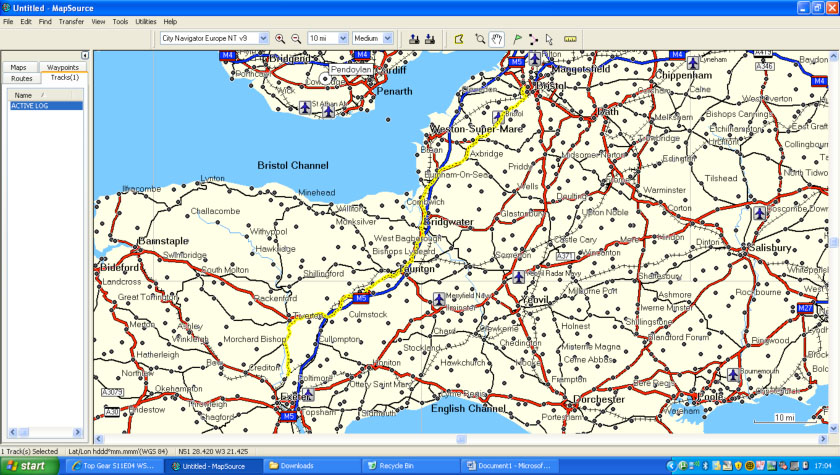Click the Zoom In magnifier icon
Screen dimensions: 840x475
280,39
